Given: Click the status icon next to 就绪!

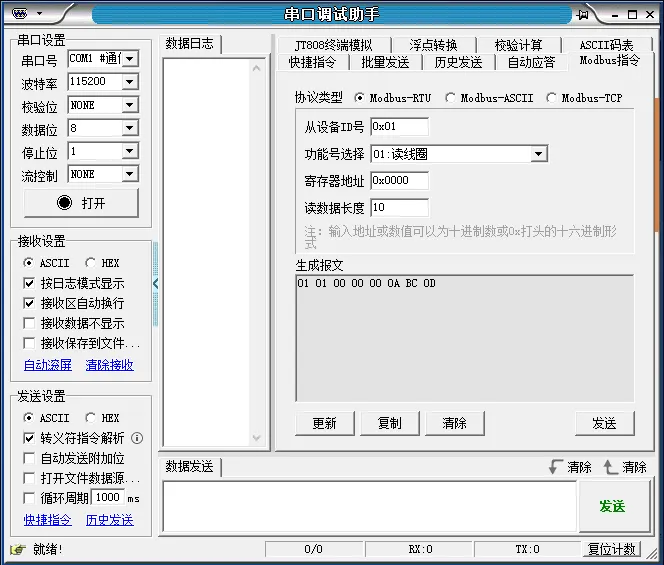Looking at the screenshot, I should point(17,549).
